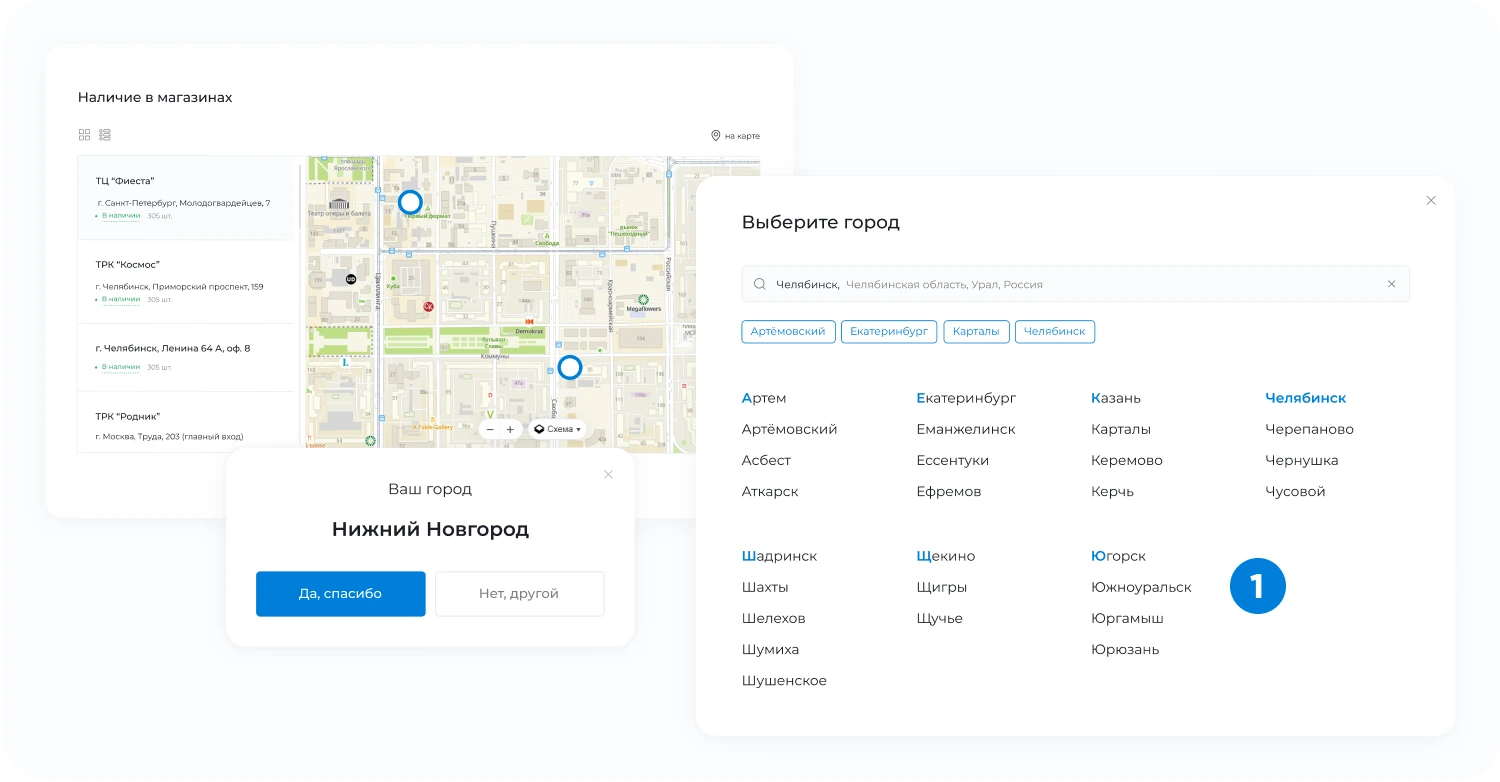
Task: Clear the city search with the X icon
Action: click(1391, 284)
